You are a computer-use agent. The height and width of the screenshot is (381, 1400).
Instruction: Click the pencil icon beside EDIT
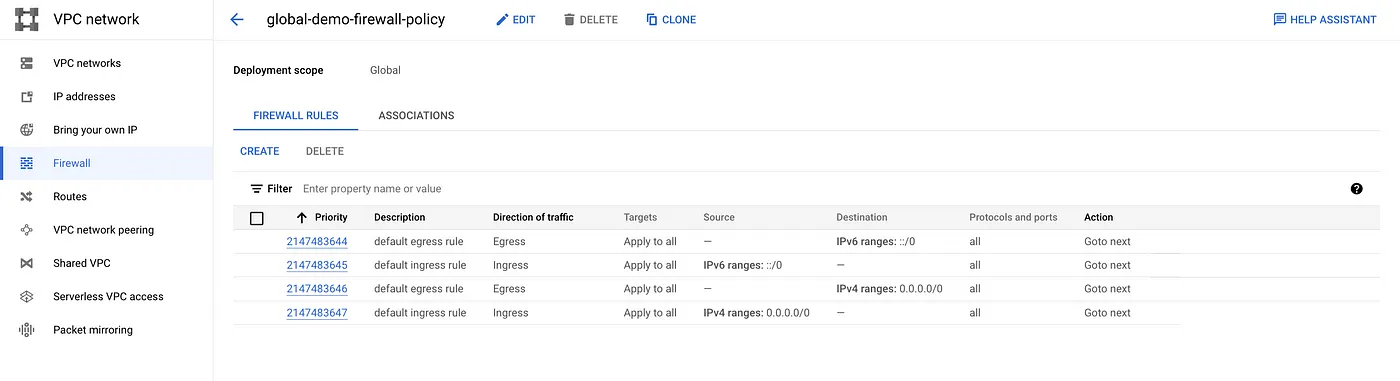(502, 20)
